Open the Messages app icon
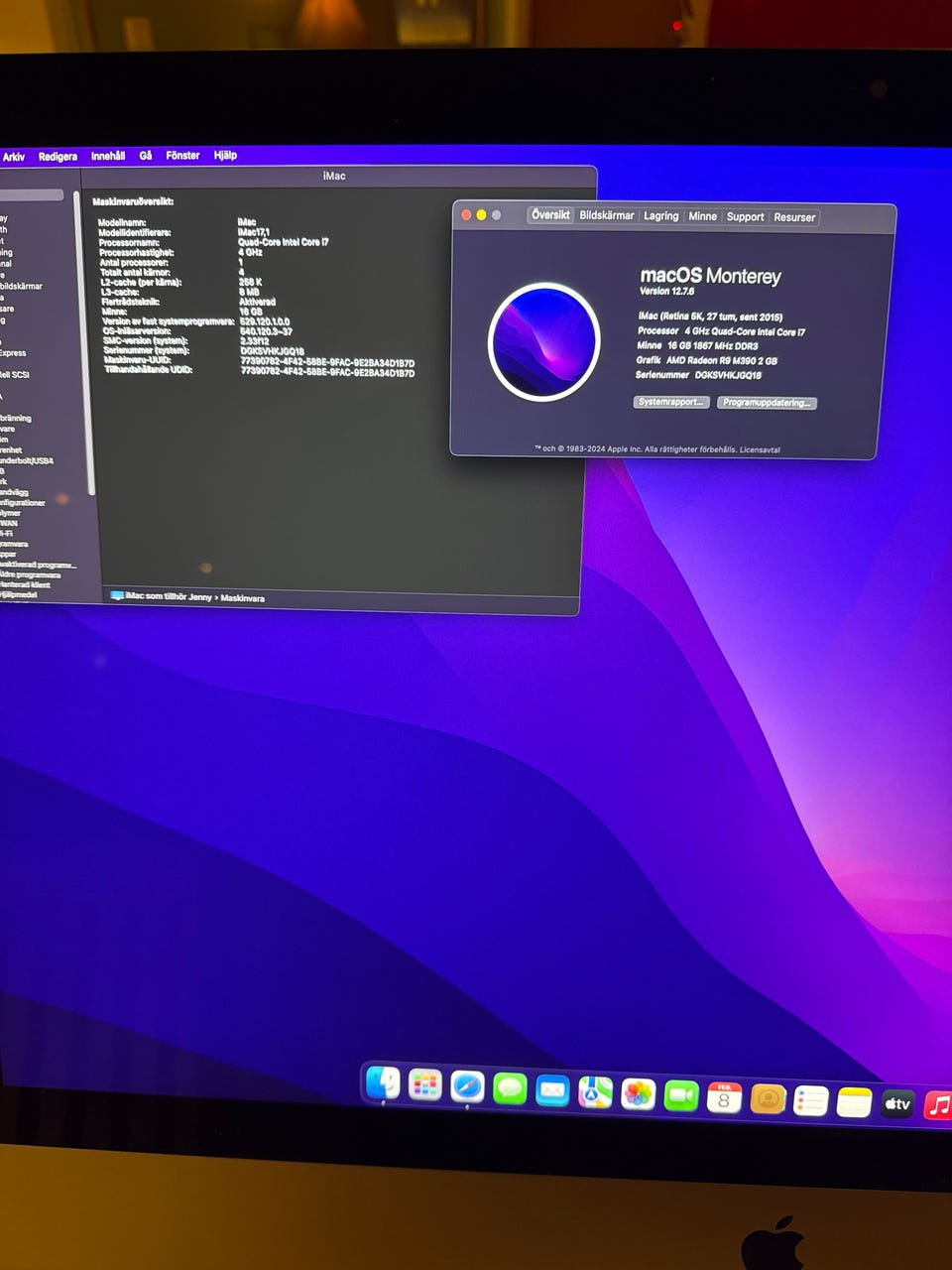Screen dimensions: 952x1270 pos(510,1089)
